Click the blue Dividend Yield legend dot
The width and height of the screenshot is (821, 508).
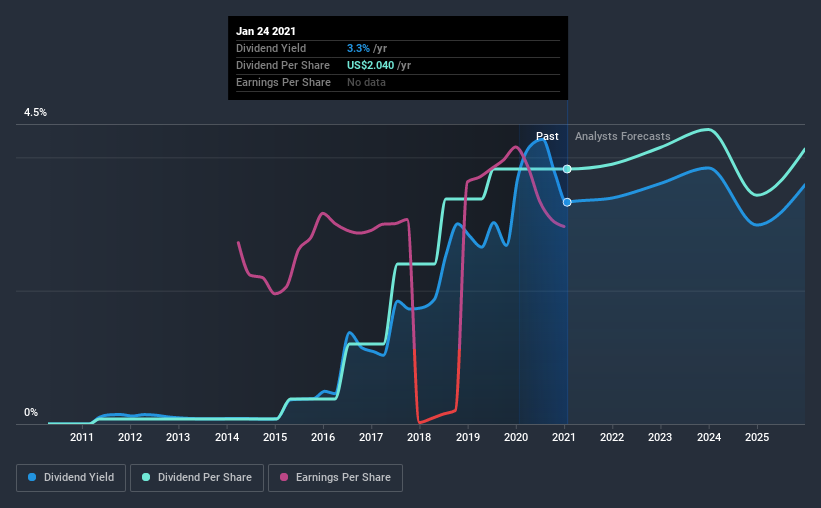point(32,477)
